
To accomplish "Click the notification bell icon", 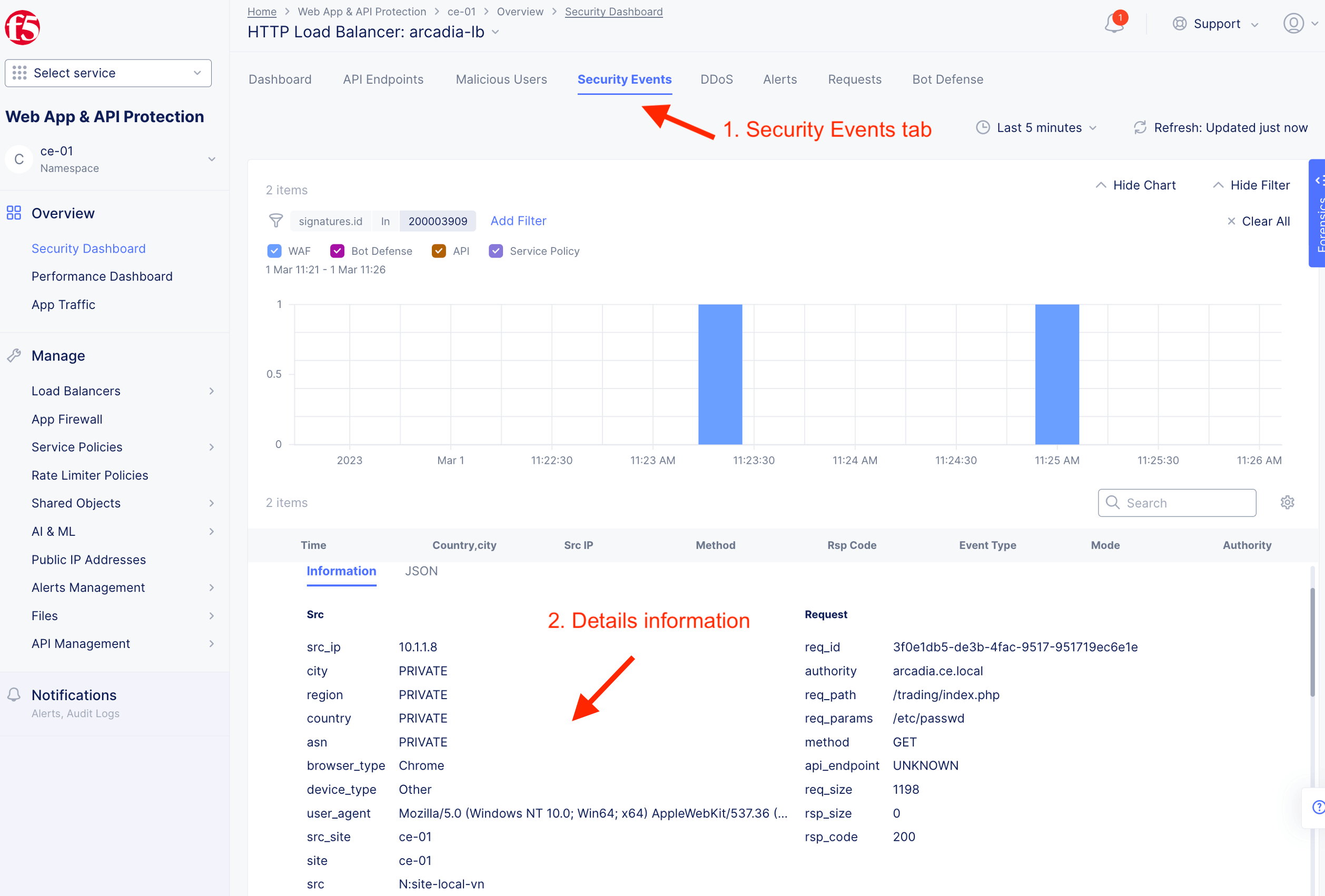I will click(1113, 24).
